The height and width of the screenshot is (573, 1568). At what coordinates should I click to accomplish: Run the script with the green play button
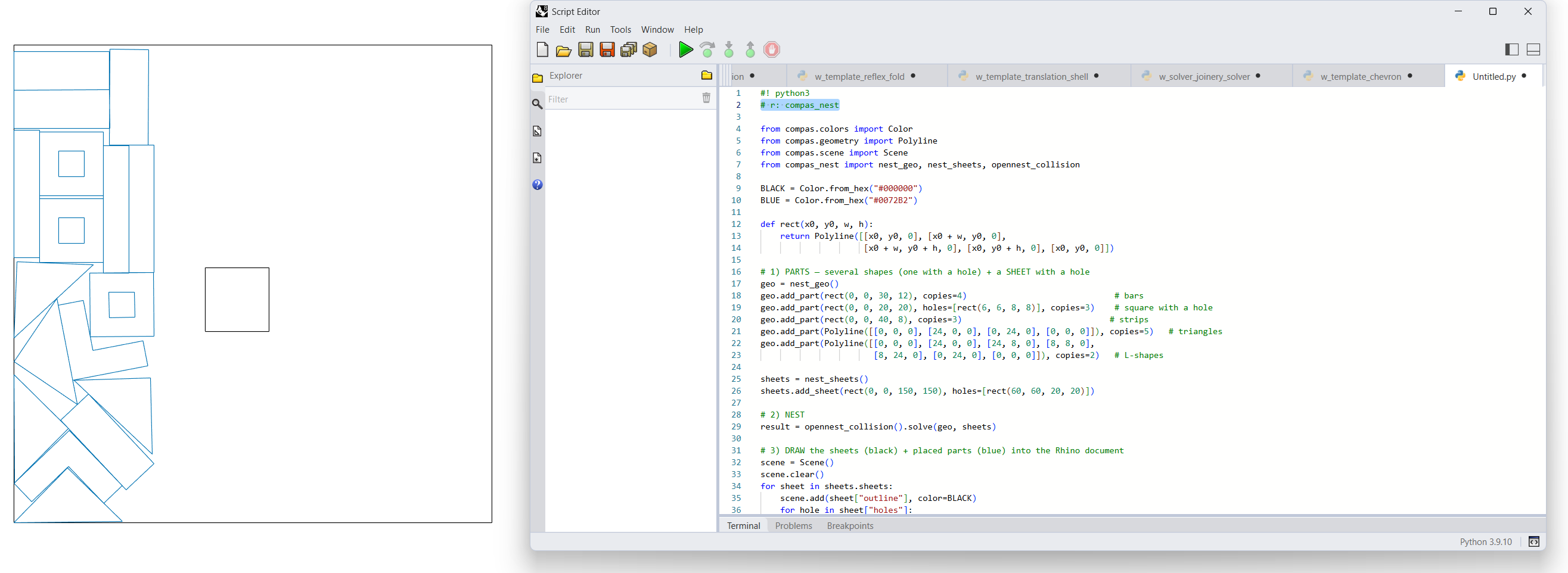tap(685, 49)
